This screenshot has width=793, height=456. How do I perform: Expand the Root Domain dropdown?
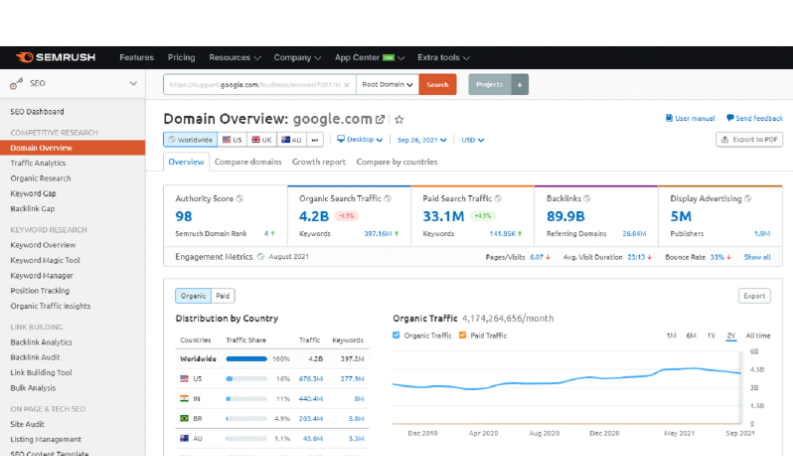[387, 84]
